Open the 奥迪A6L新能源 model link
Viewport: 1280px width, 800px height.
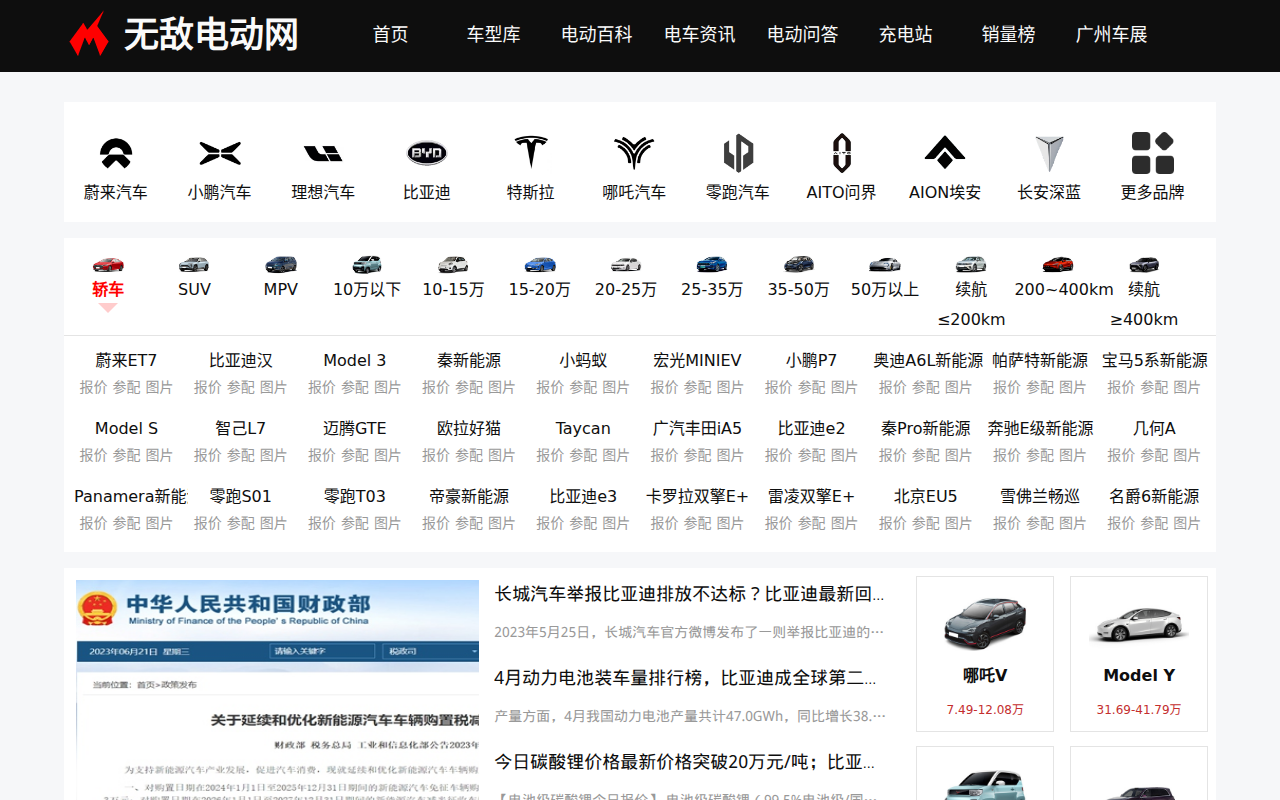click(928, 360)
